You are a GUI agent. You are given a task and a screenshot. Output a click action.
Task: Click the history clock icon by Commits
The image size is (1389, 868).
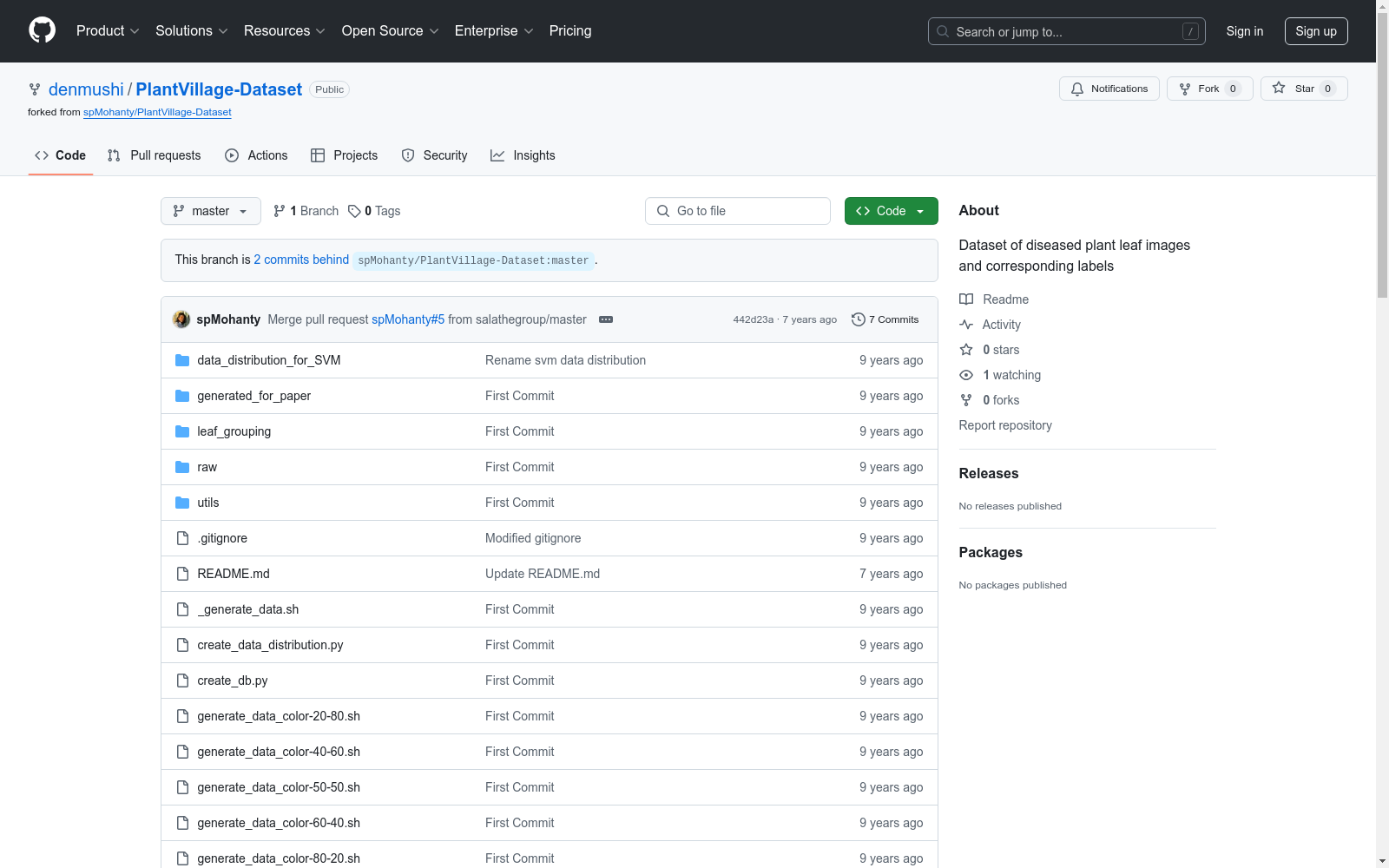click(859, 319)
